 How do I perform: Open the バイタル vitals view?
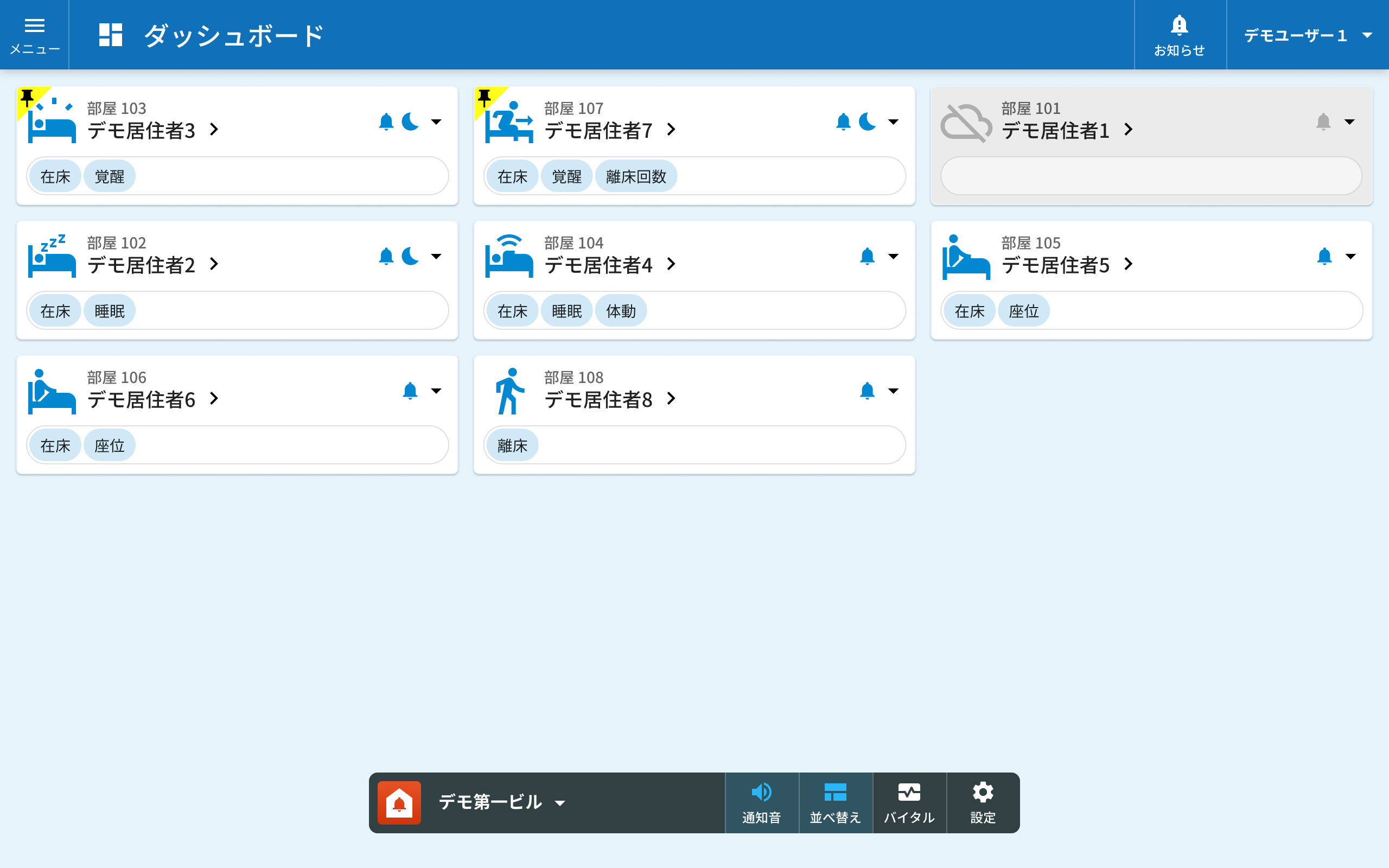tap(909, 802)
